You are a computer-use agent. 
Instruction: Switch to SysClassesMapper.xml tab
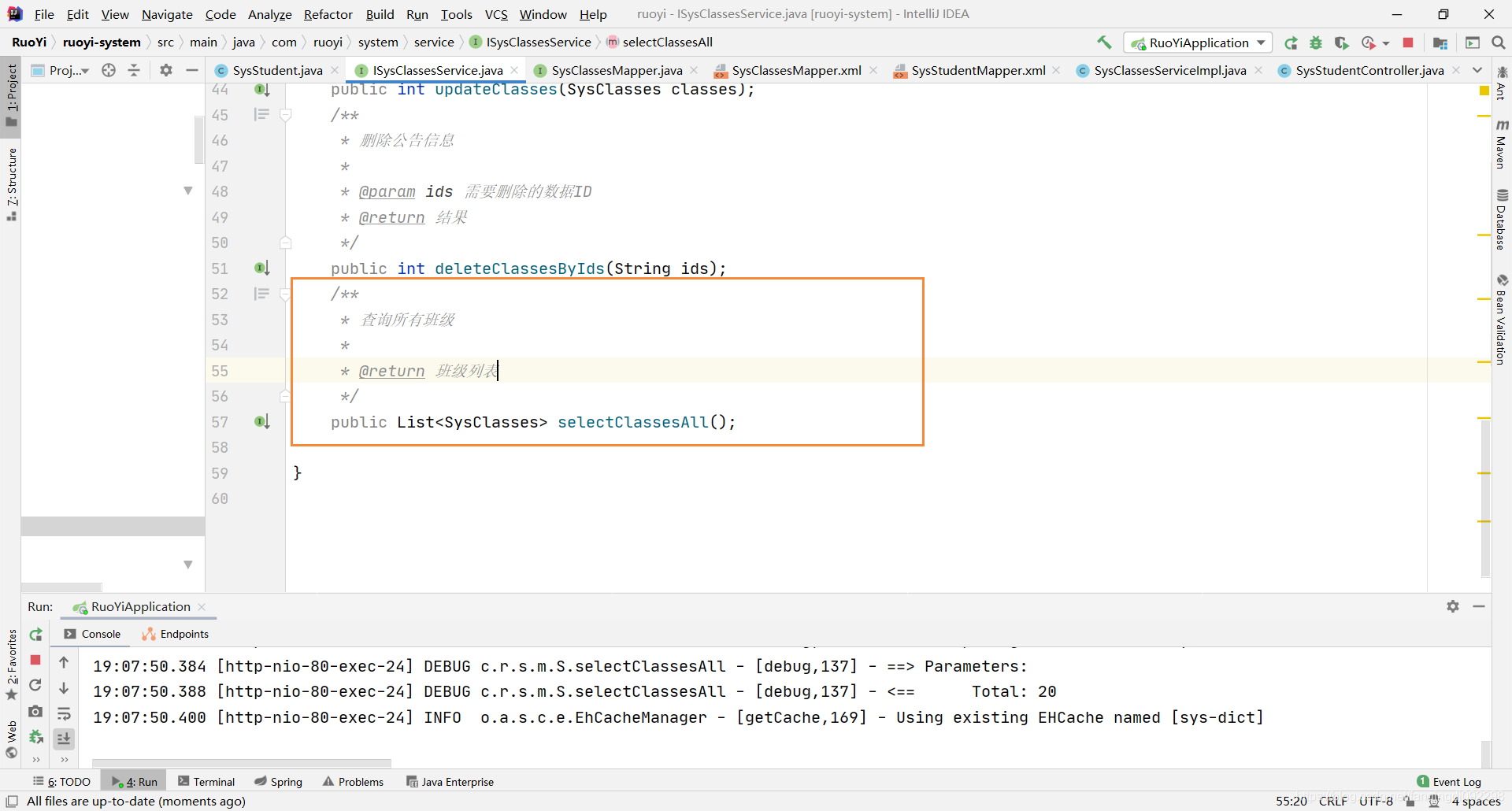click(796, 70)
